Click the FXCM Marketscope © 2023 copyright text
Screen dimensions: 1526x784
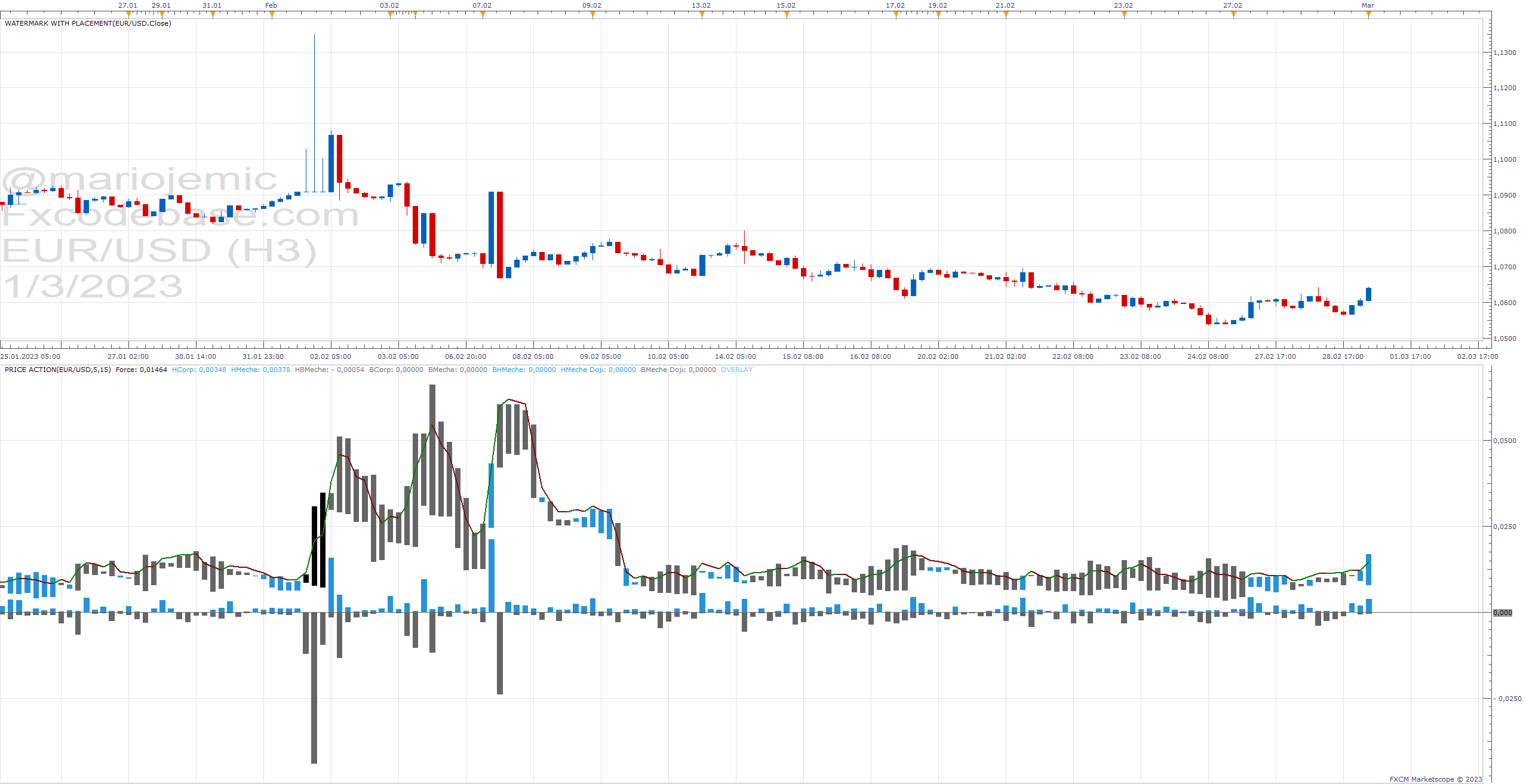pyautogui.click(x=1436, y=779)
